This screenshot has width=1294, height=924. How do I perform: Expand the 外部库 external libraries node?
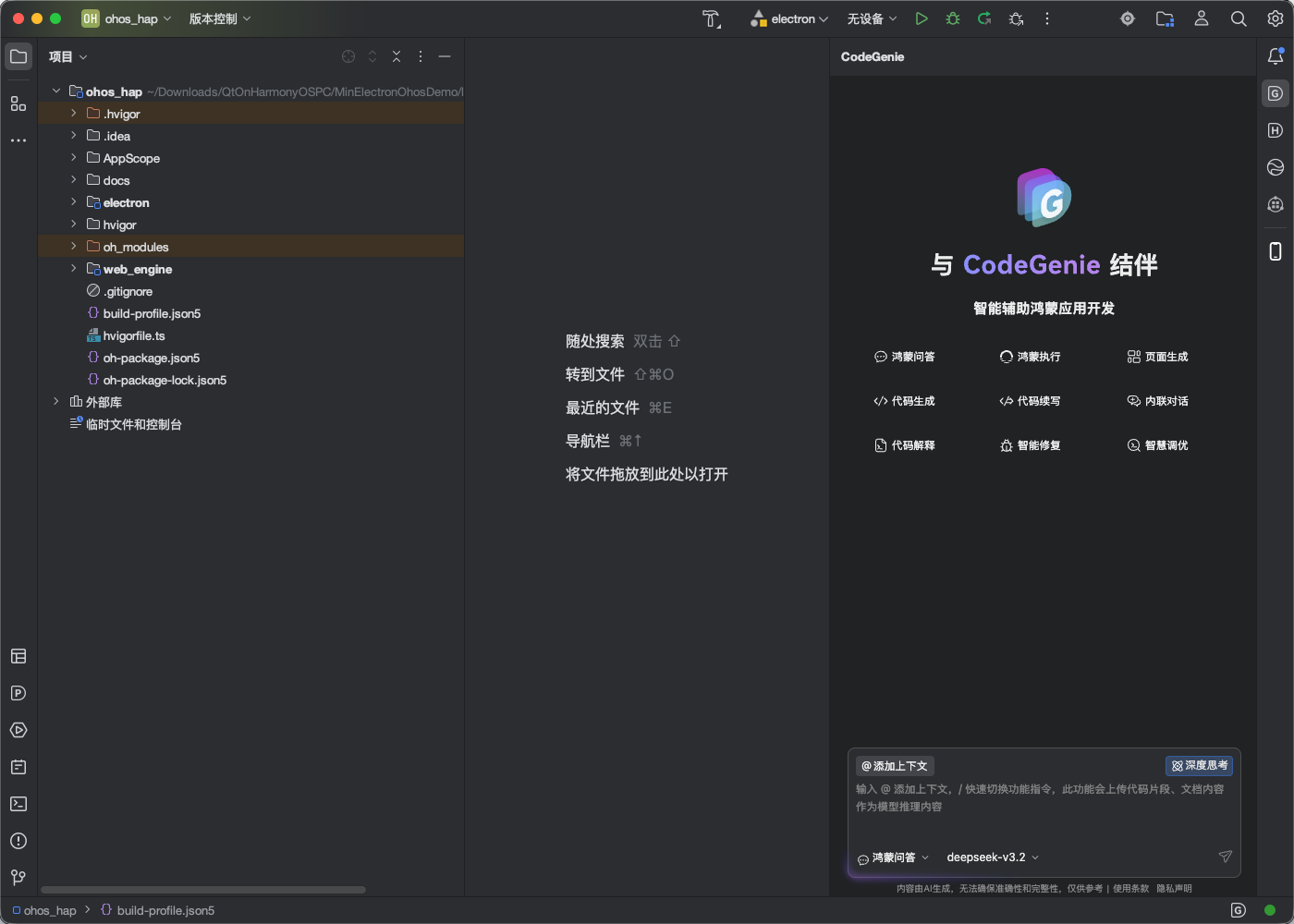[x=56, y=402]
